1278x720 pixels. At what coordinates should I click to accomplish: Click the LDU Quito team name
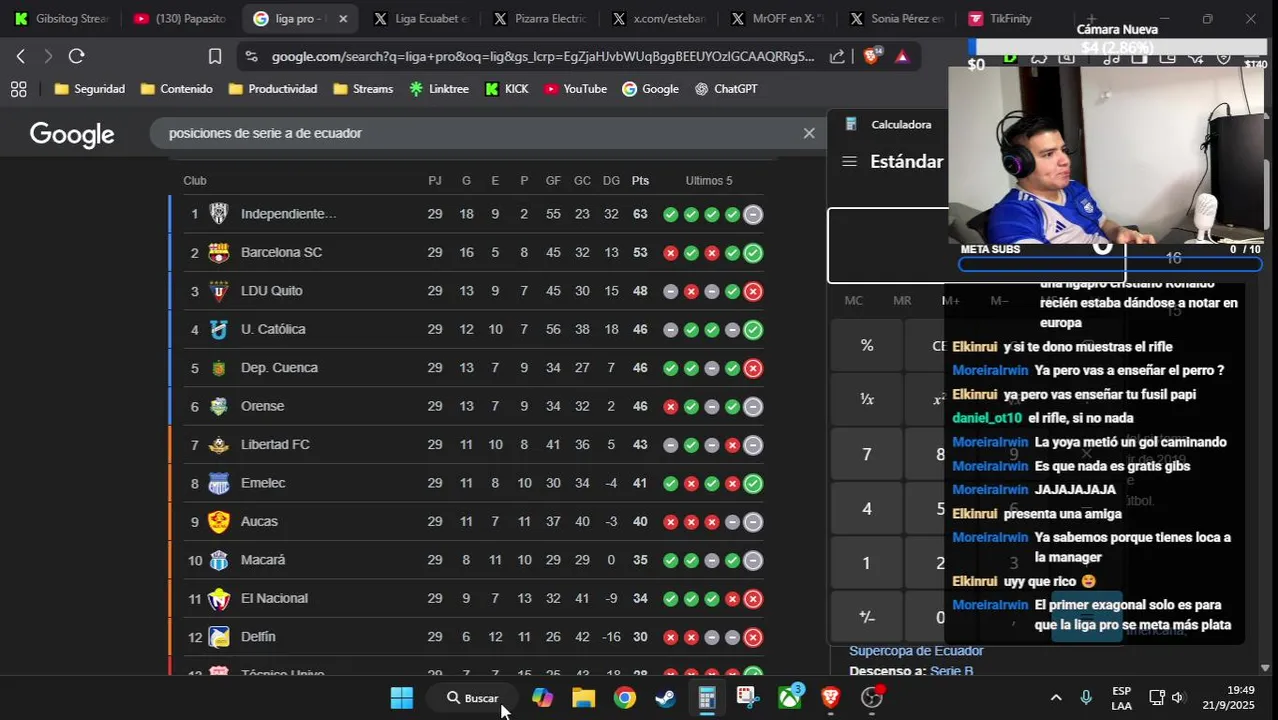click(272, 291)
